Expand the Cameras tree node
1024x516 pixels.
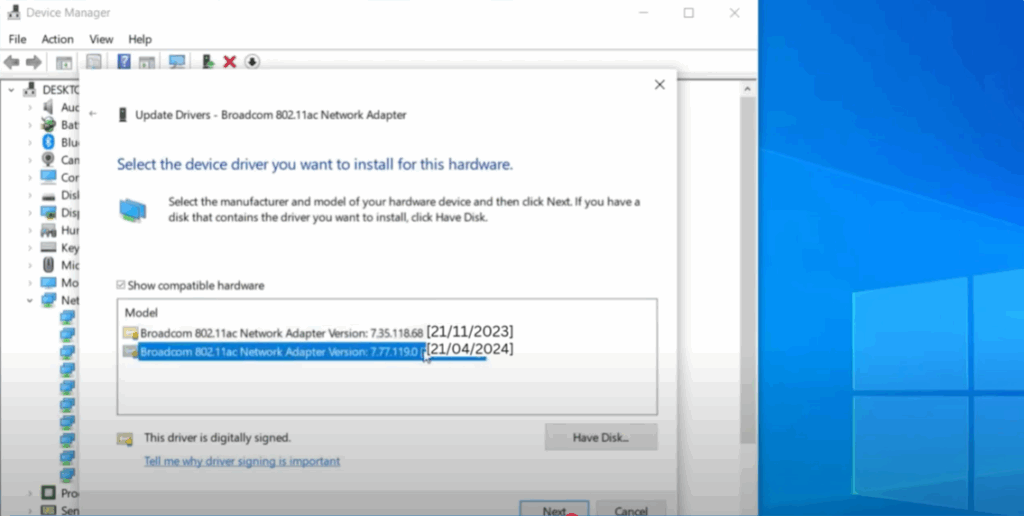[29, 160]
